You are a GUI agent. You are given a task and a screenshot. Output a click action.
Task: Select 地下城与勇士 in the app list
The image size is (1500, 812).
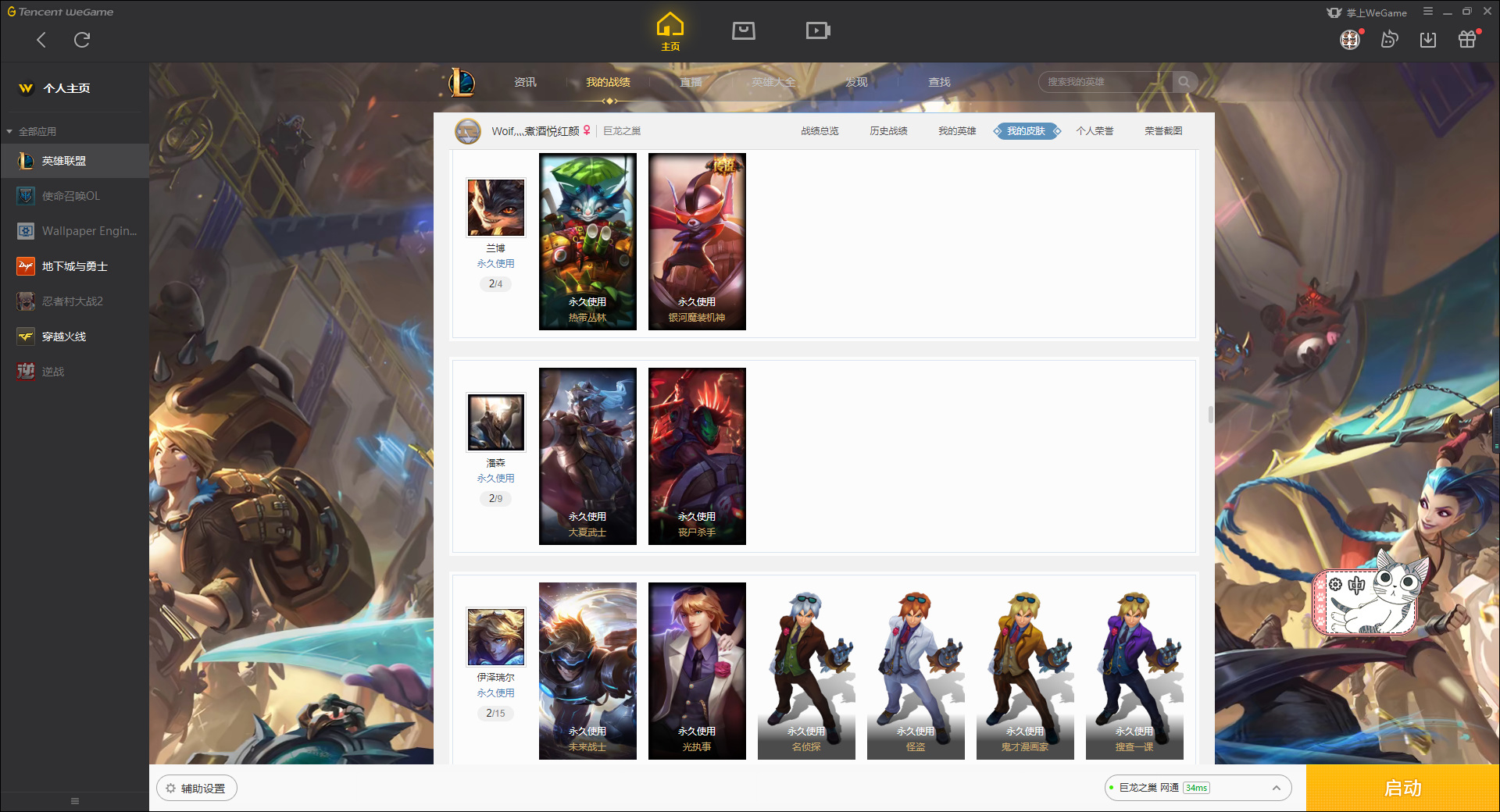pyautogui.click(x=74, y=266)
